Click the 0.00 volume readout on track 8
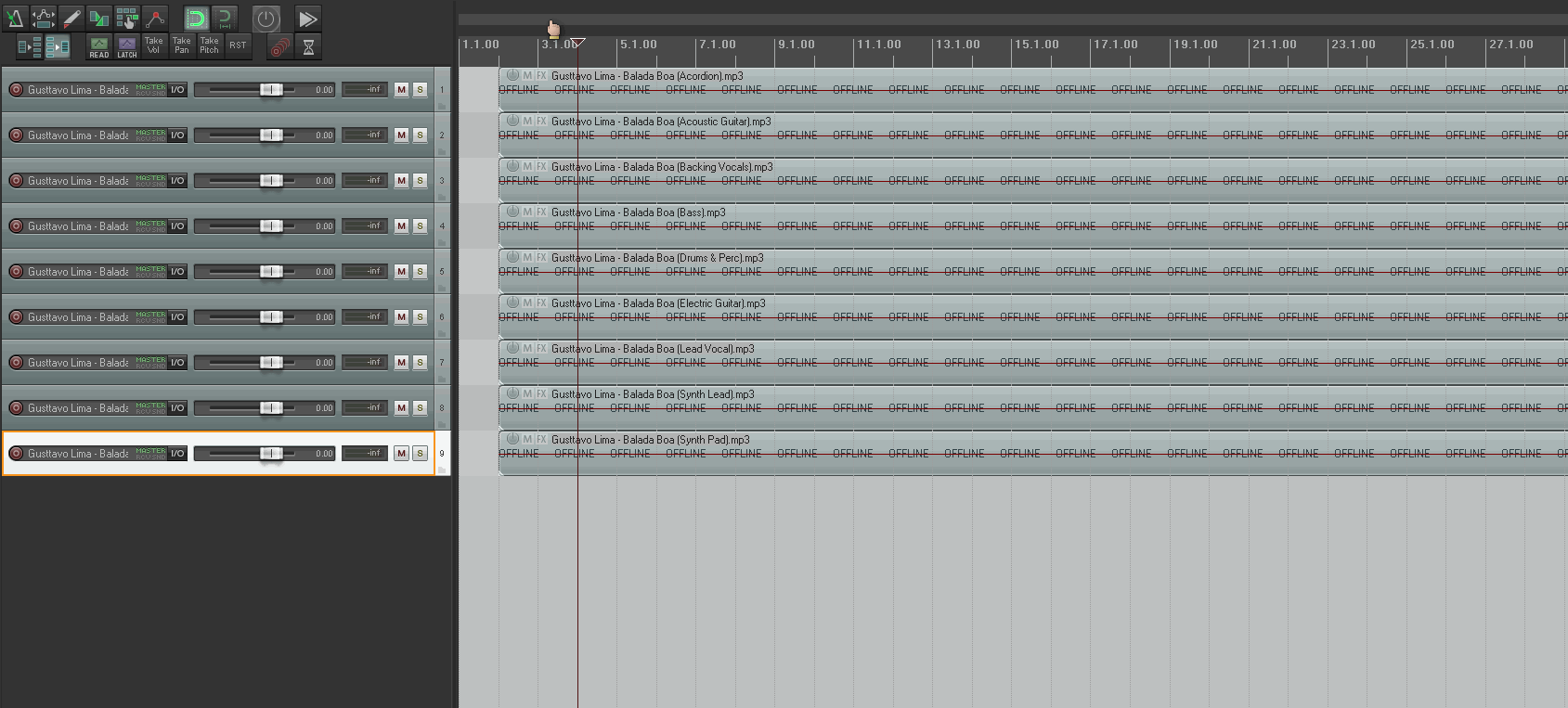Screen dimensions: 1568x708 point(324,408)
